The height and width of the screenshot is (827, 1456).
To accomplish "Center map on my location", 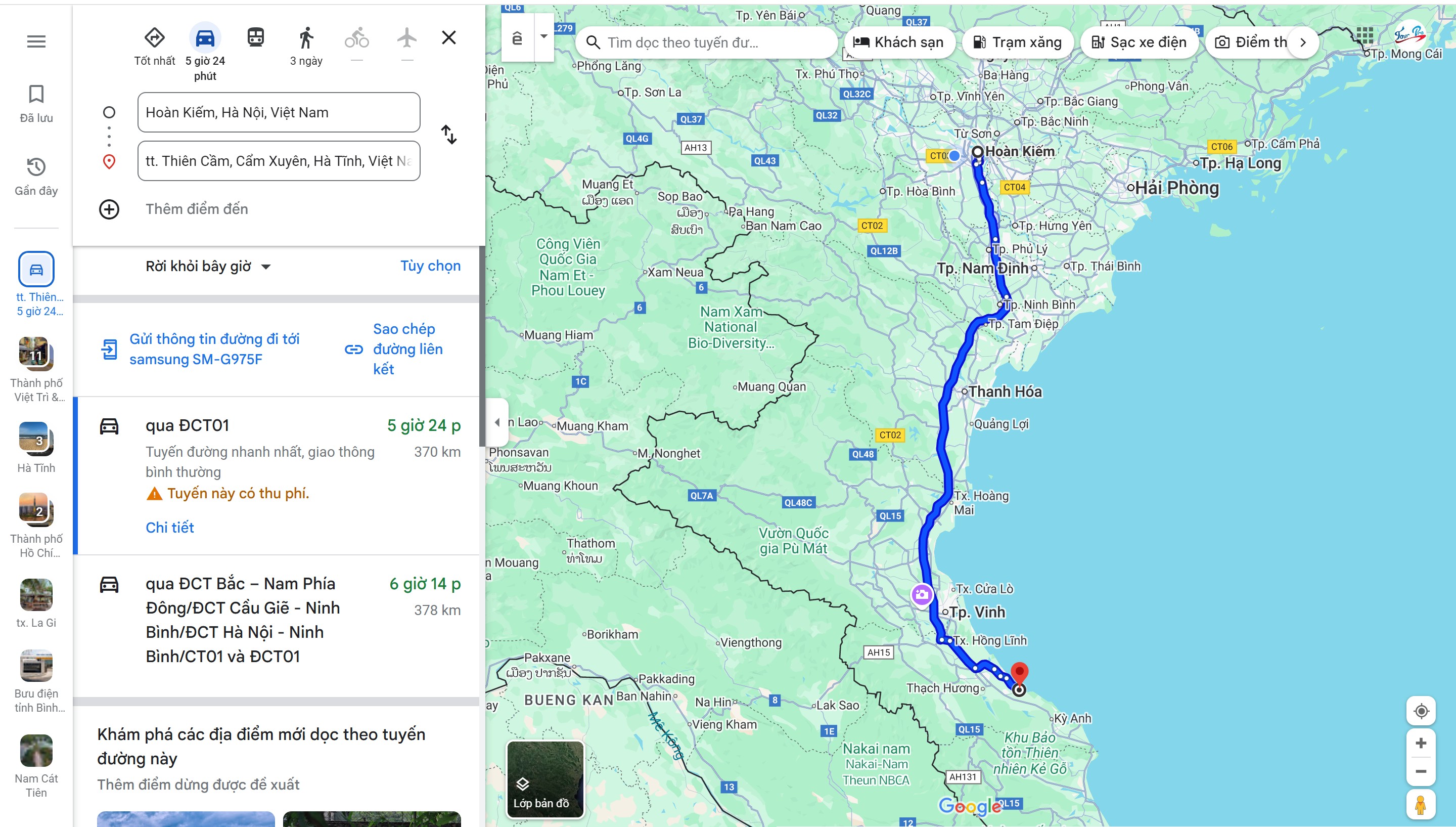I will (1421, 711).
